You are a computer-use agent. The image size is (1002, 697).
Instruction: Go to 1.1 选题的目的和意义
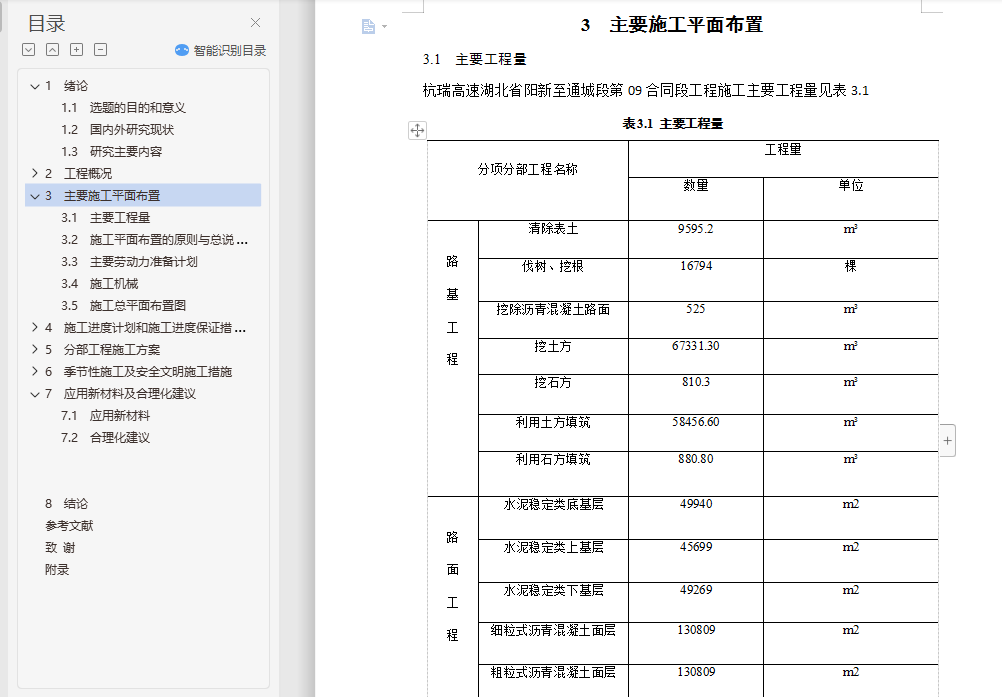click(x=123, y=107)
